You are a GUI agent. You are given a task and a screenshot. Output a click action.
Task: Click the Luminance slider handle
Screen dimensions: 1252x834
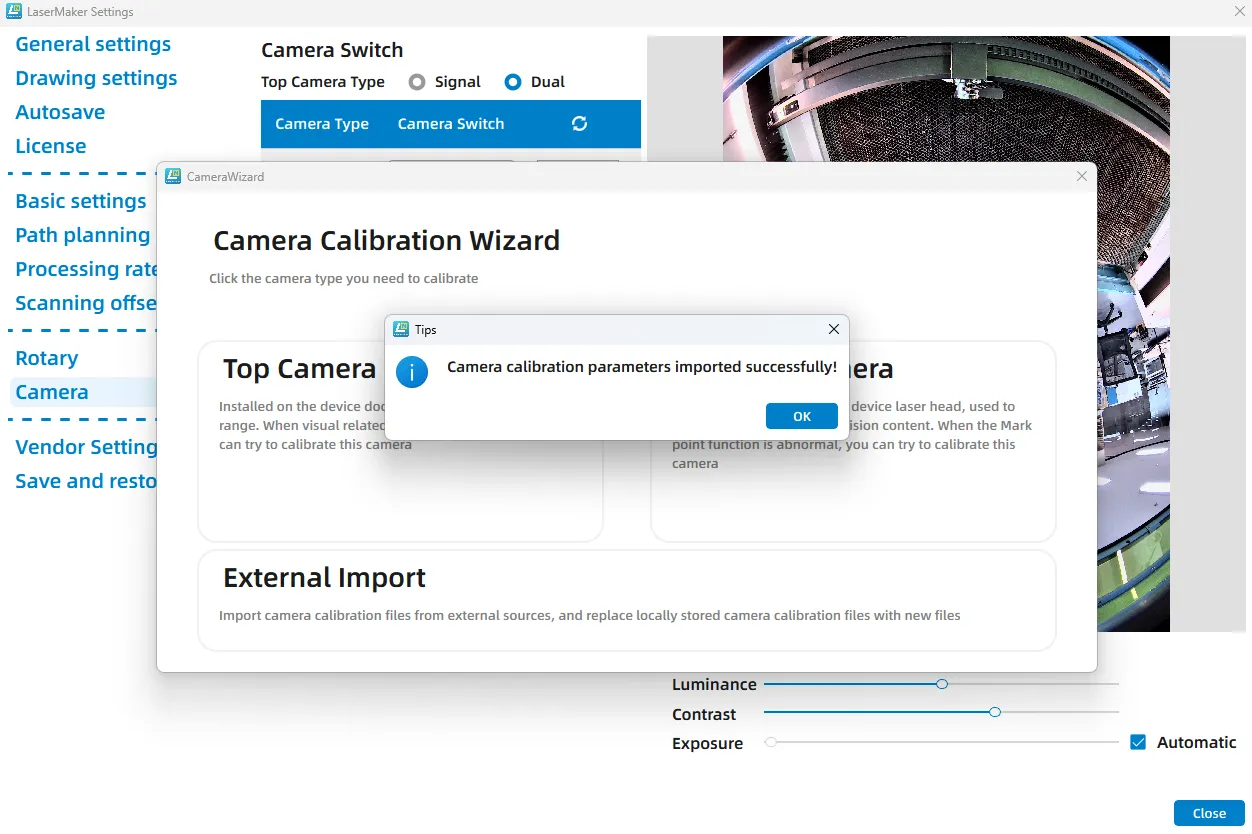pyautogui.click(x=942, y=684)
